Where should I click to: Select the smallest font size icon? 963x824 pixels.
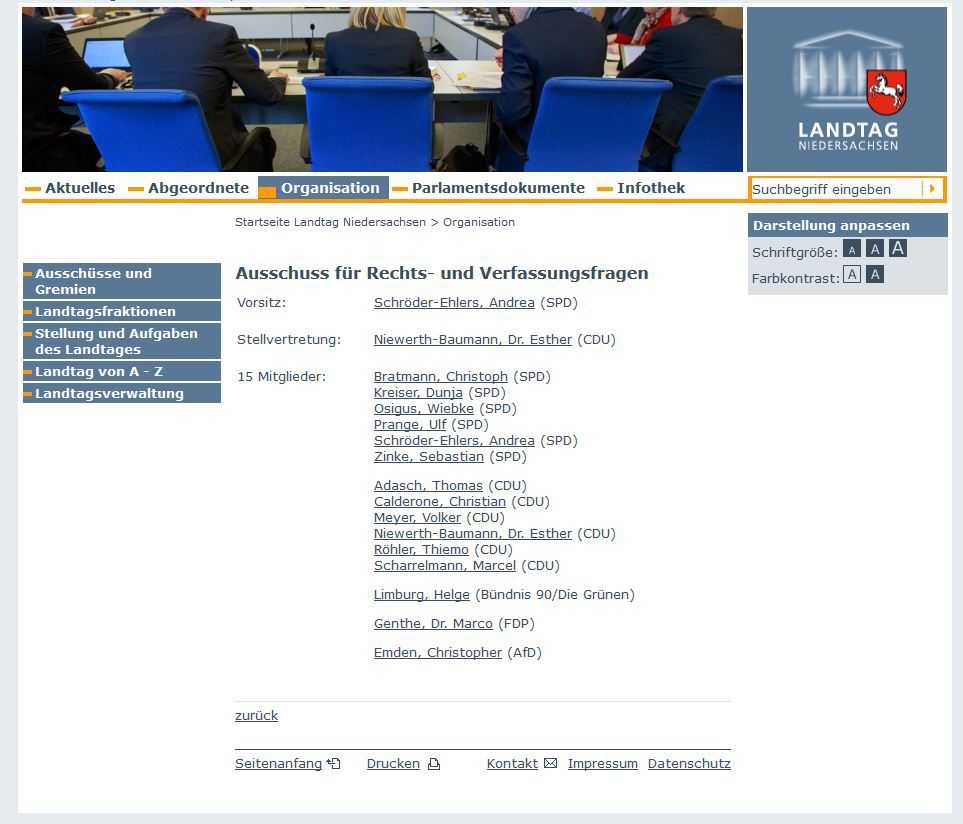click(x=851, y=249)
